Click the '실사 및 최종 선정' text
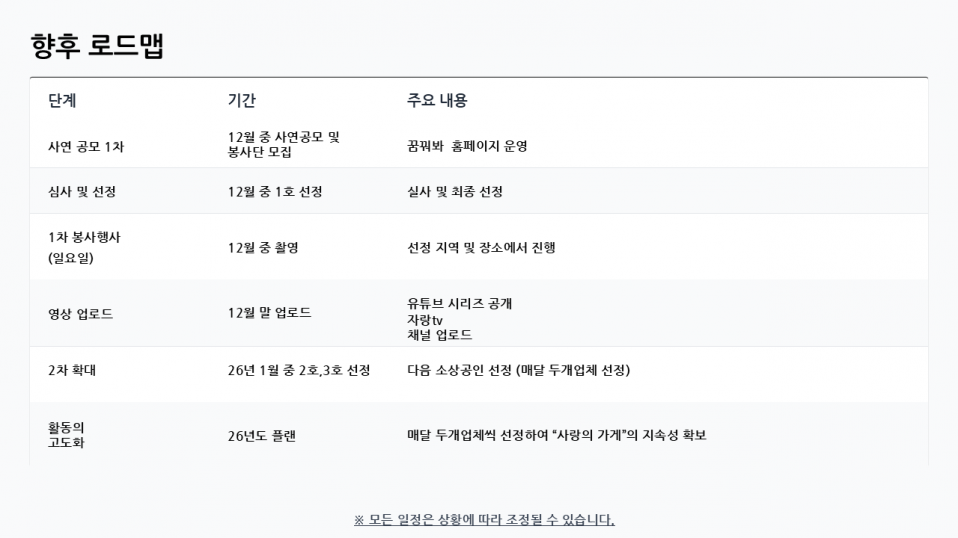Screen dimensions: 958x538 455,191
